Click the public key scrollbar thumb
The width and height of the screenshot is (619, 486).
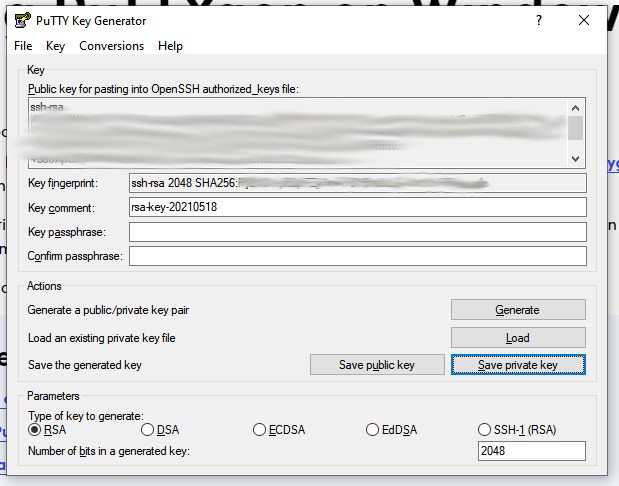tap(576, 128)
